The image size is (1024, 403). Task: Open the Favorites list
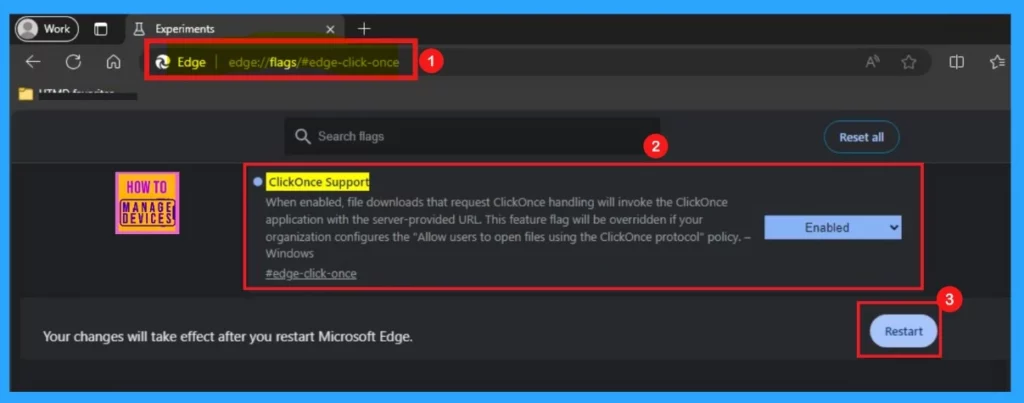(997, 62)
